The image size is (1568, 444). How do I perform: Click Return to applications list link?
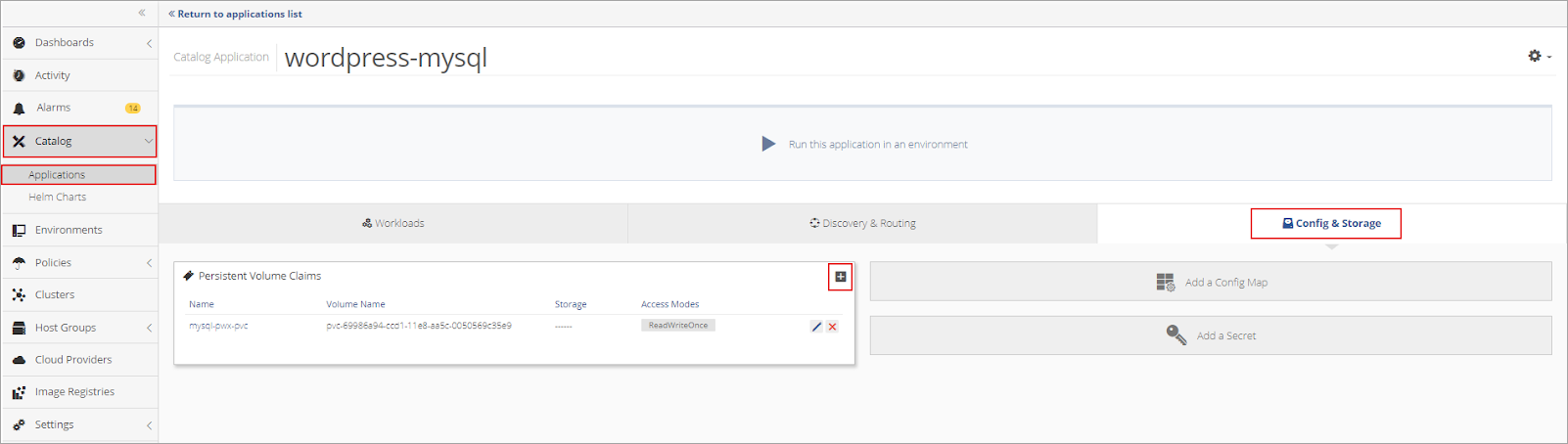(x=235, y=15)
